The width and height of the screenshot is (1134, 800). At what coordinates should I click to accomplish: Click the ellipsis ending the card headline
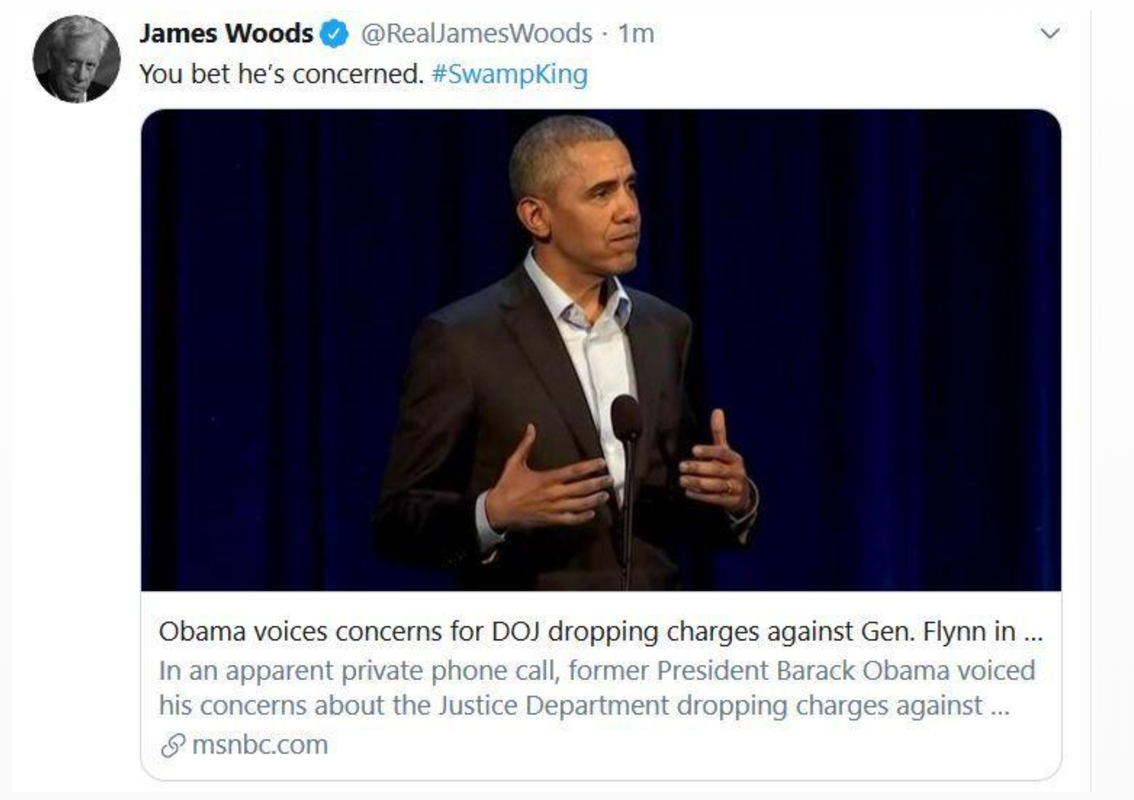pyautogui.click(x=1033, y=634)
